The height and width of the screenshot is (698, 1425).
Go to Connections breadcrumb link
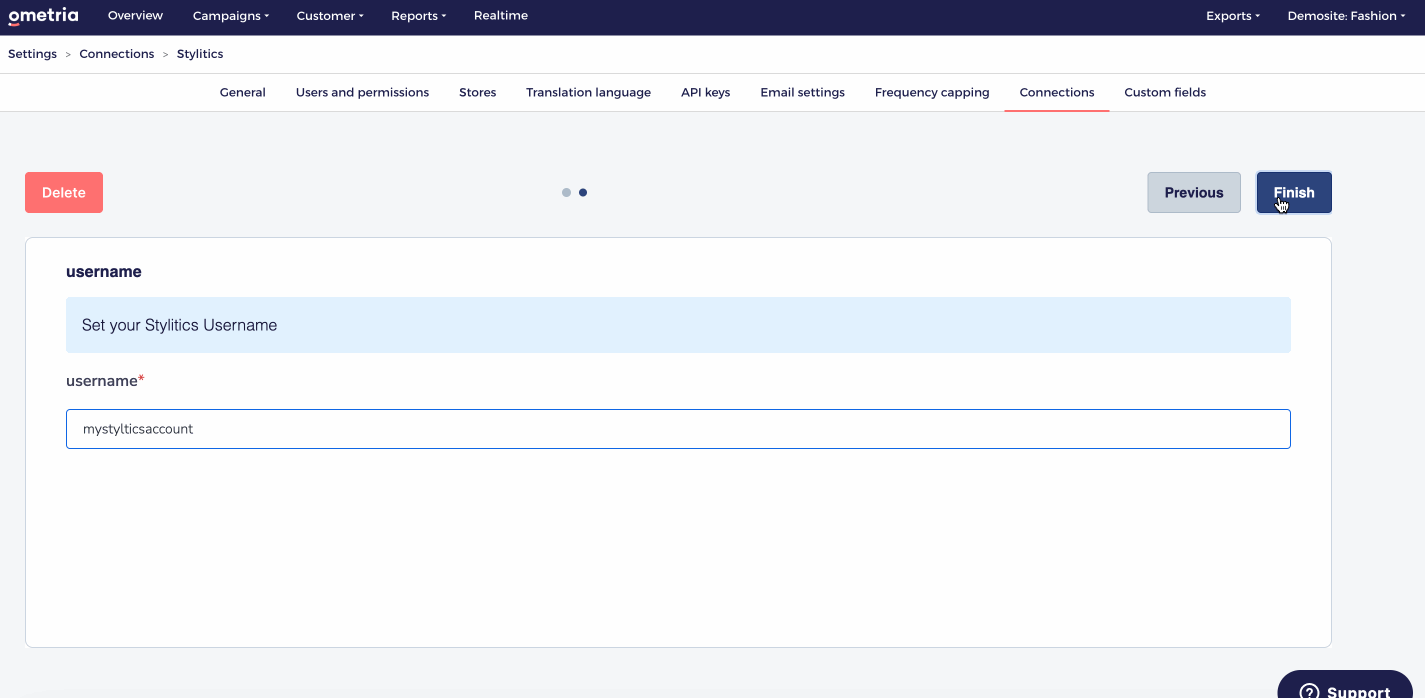(x=117, y=54)
